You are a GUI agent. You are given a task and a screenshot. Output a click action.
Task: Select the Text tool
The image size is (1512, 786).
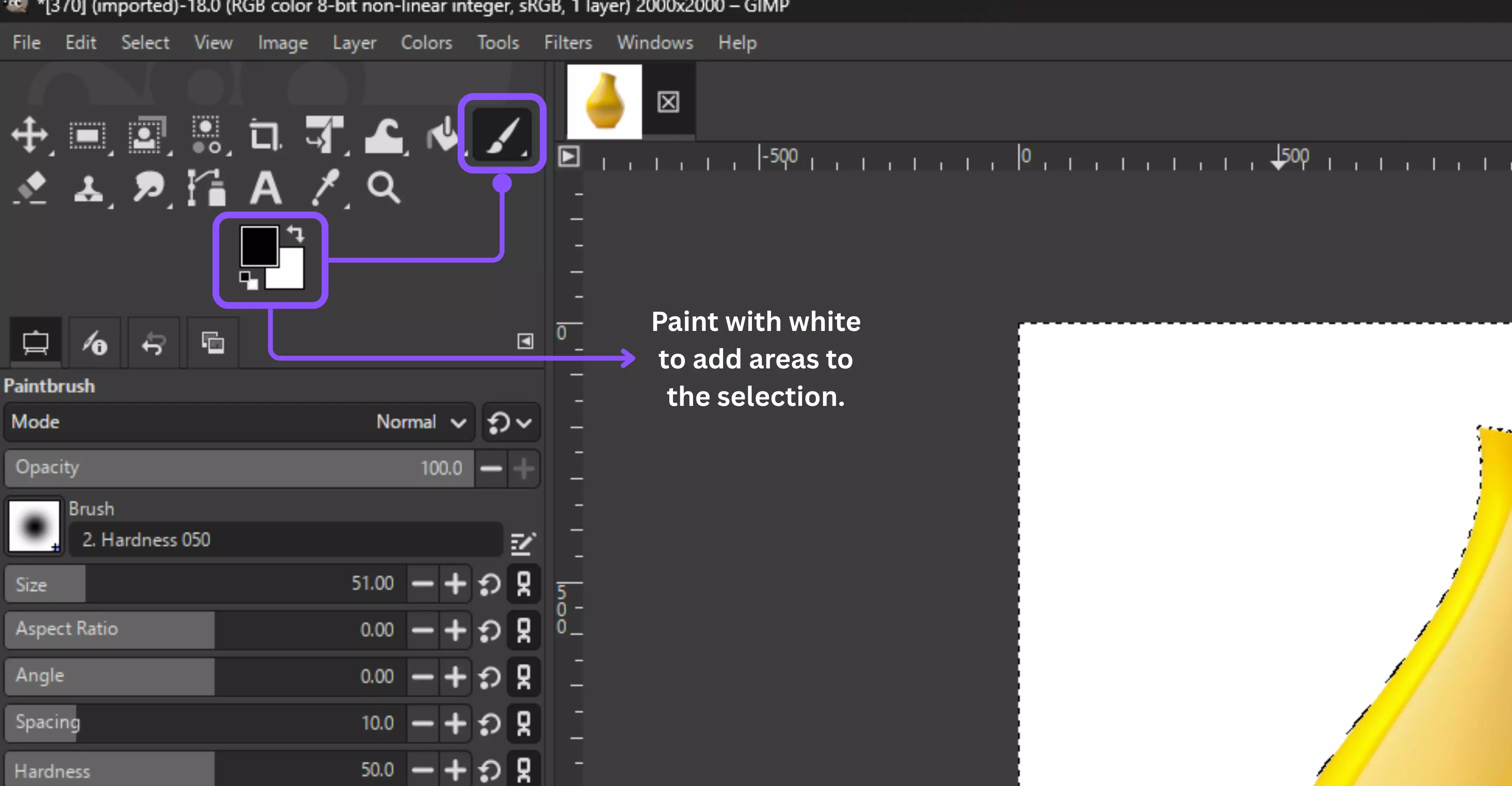[265, 188]
